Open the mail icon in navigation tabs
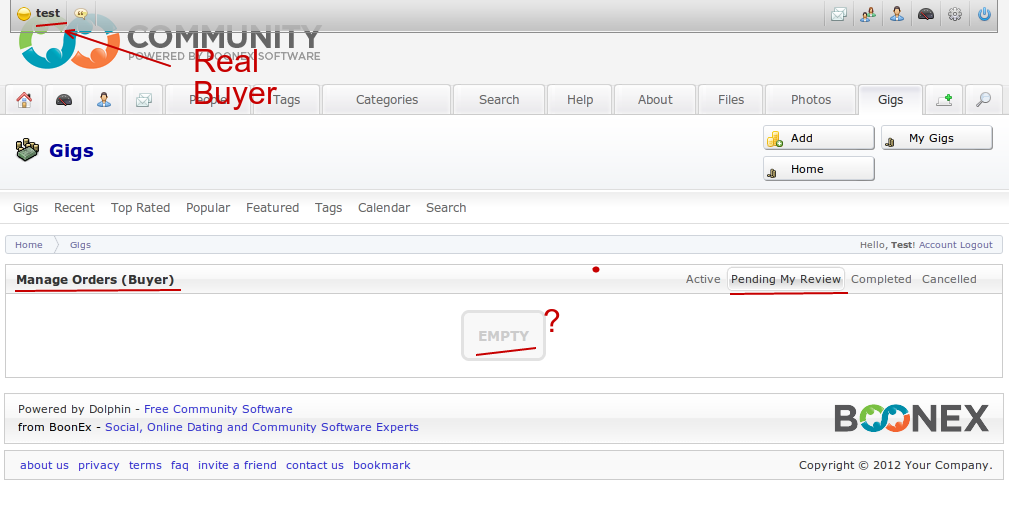Image resolution: width=1009 pixels, height=530 pixels. 144,100
